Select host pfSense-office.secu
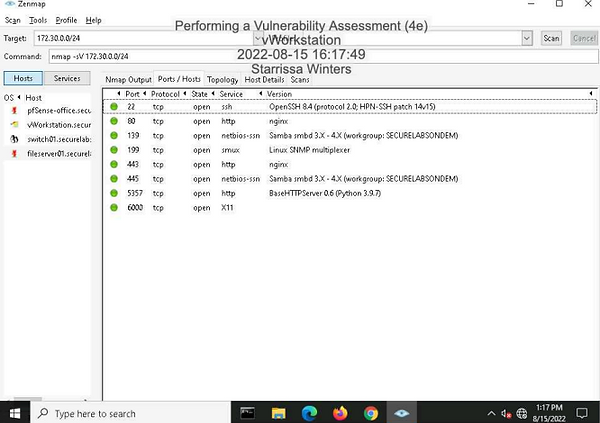This screenshot has height=423, width=600. tap(59, 111)
